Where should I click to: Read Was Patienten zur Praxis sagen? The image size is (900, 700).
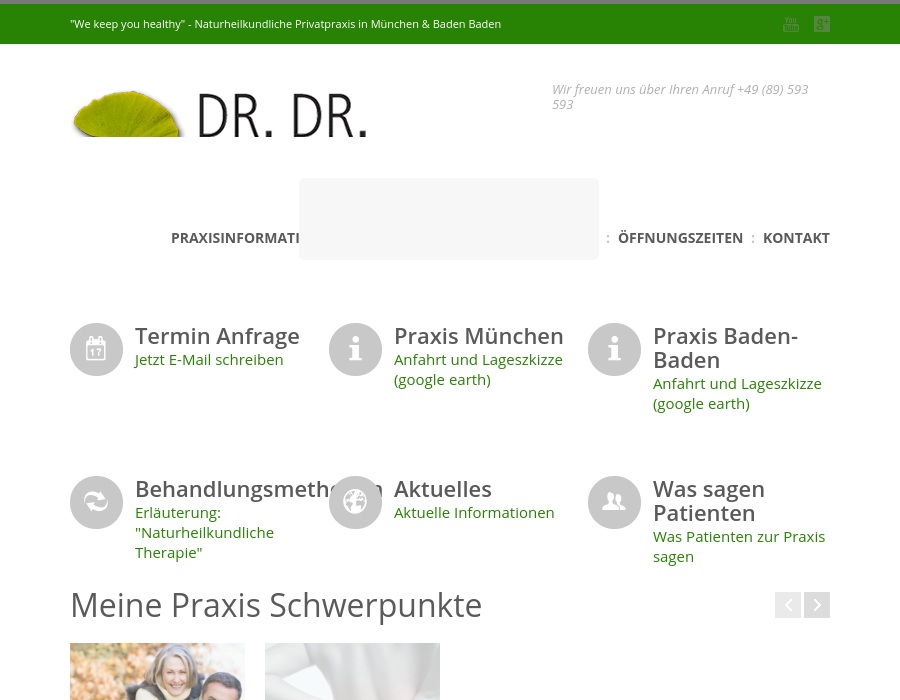[738, 546]
